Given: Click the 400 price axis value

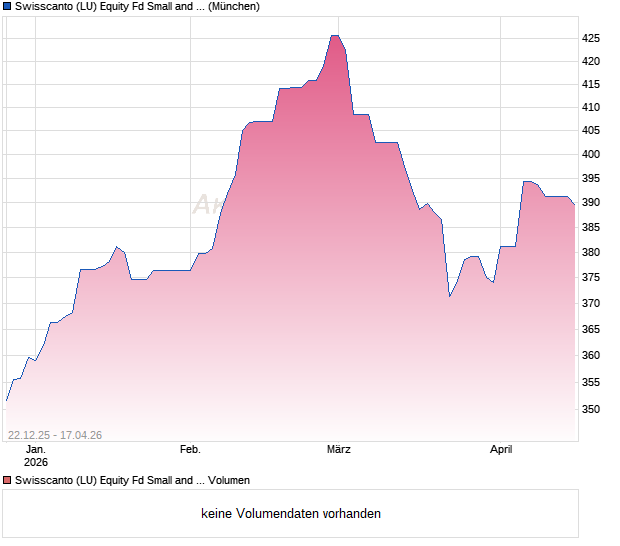Looking at the screenshot, I should point(591,154).
